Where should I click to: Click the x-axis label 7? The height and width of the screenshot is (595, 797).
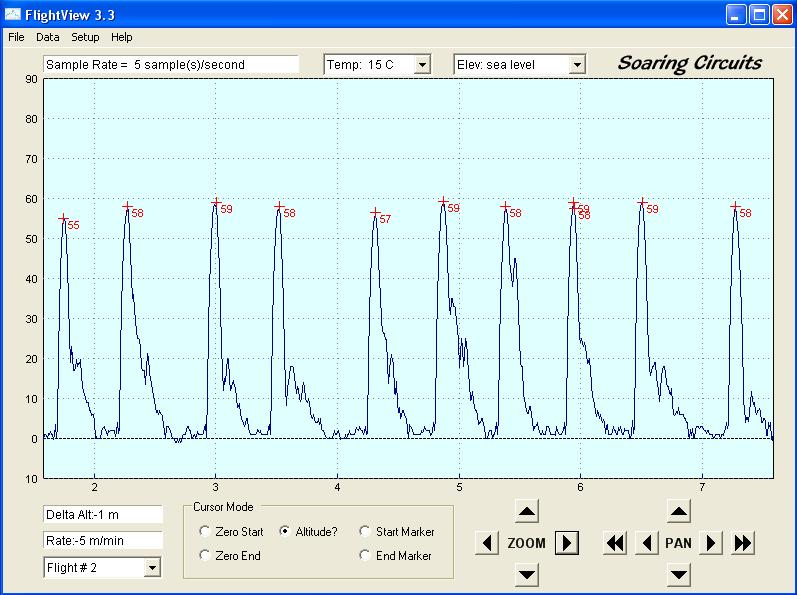tap(702, 487)
